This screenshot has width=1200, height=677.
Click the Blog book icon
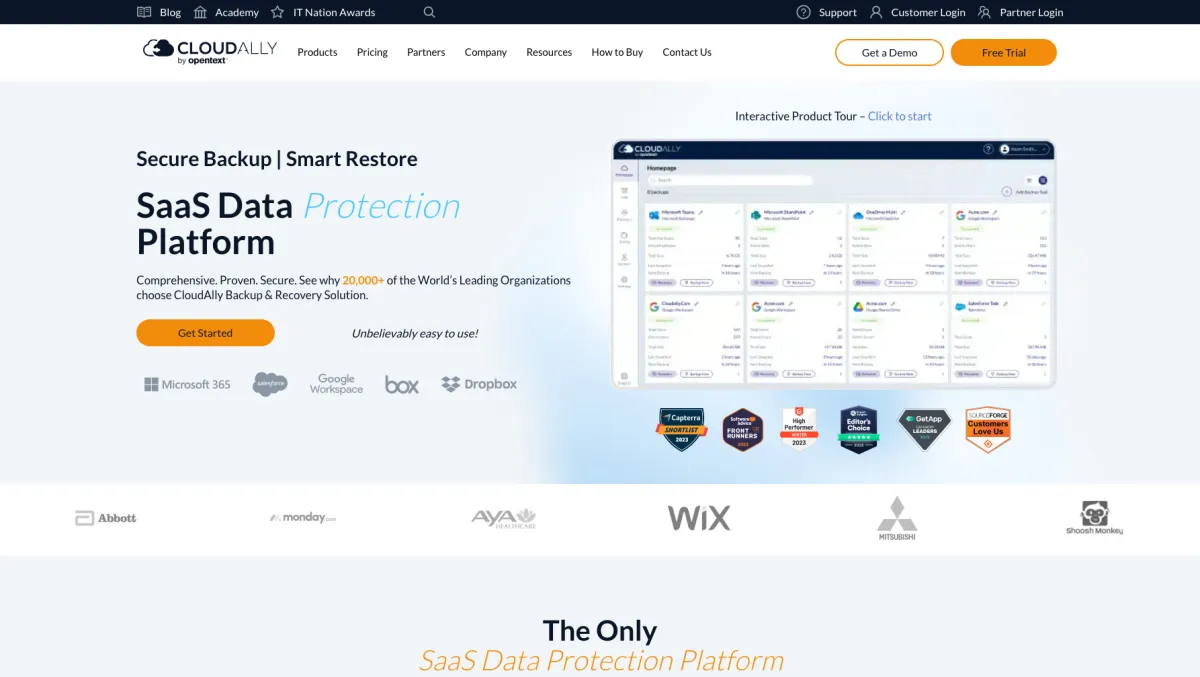coord(144,12)
